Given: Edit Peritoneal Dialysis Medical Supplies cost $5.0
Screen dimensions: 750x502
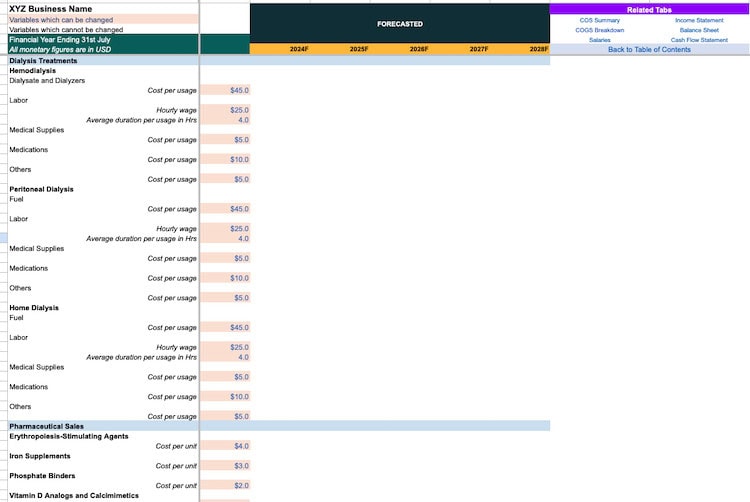Looking at the screenshot, I should click(x=225, y=258).
